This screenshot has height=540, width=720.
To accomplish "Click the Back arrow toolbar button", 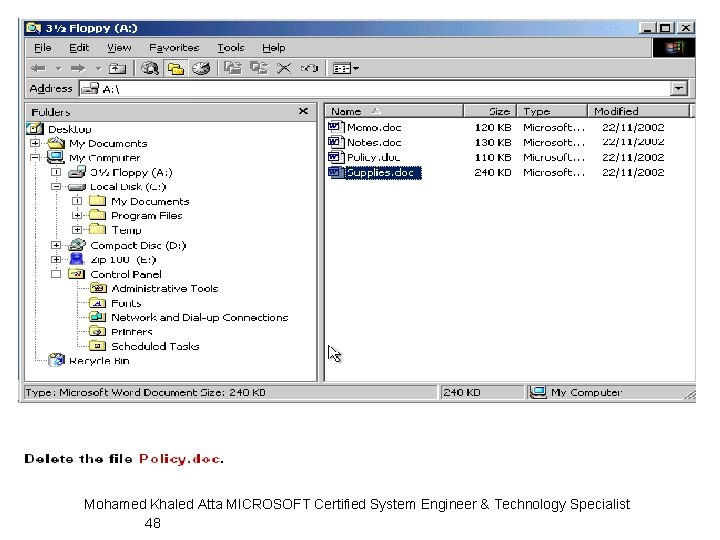I will (39, 69).
